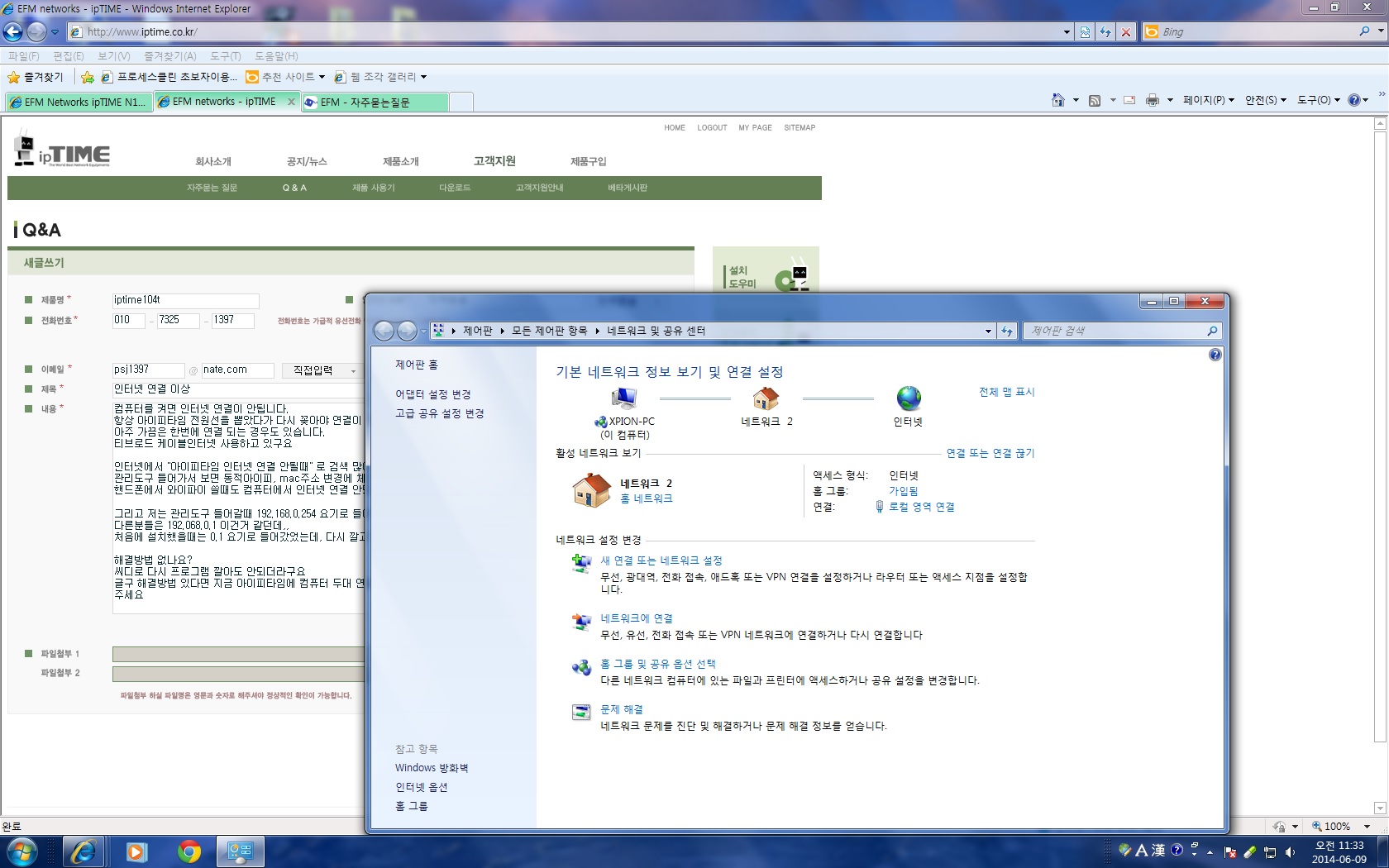Open Internet Explorer from the taskbar
Viewport: 1389px width, 868px height.
[83, 851]
